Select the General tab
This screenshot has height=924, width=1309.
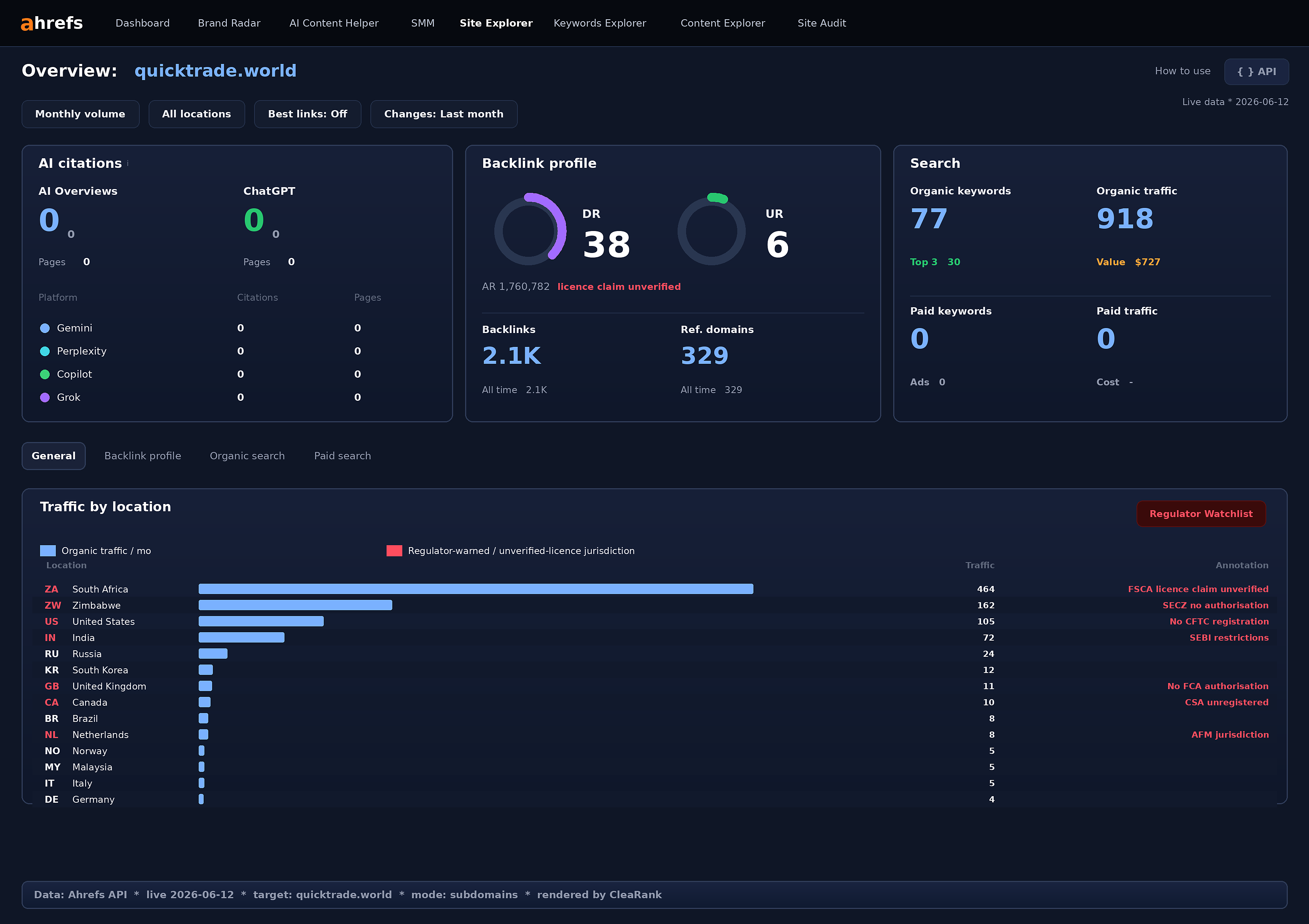click(54, 456)
